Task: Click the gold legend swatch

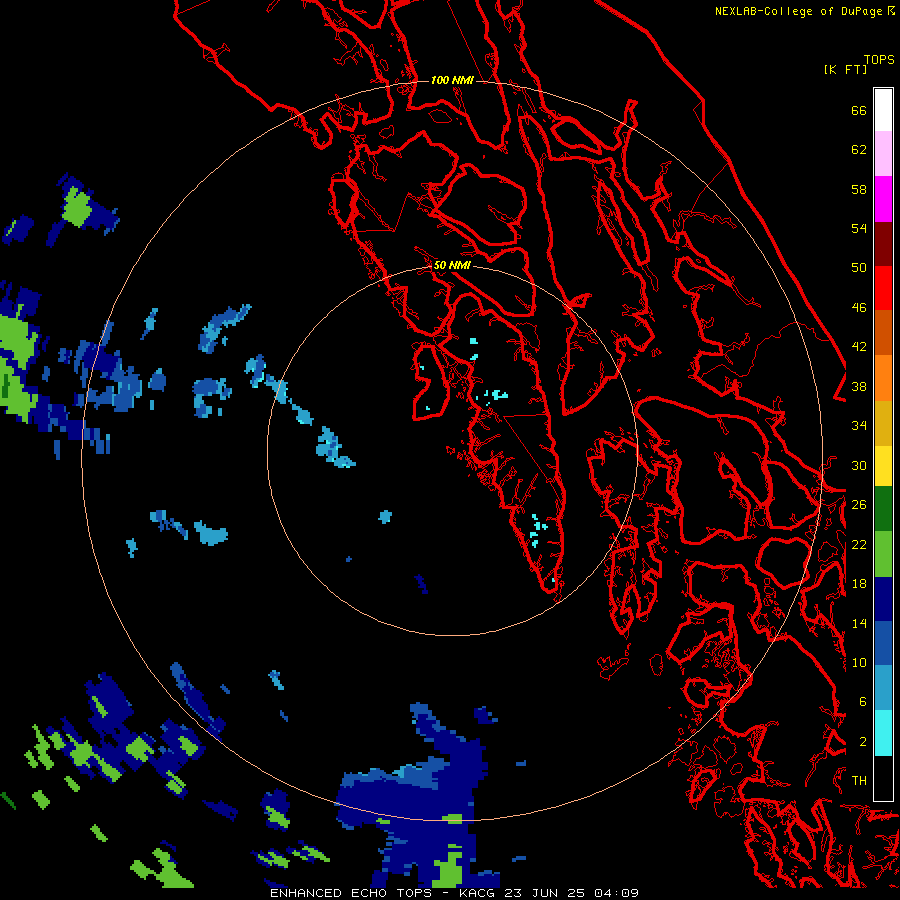Action: coord(883,423)
